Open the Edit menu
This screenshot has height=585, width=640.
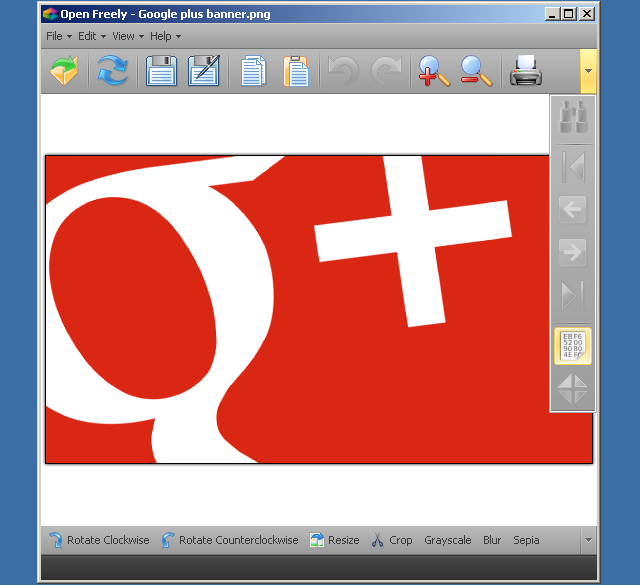(x=92, y=36)
